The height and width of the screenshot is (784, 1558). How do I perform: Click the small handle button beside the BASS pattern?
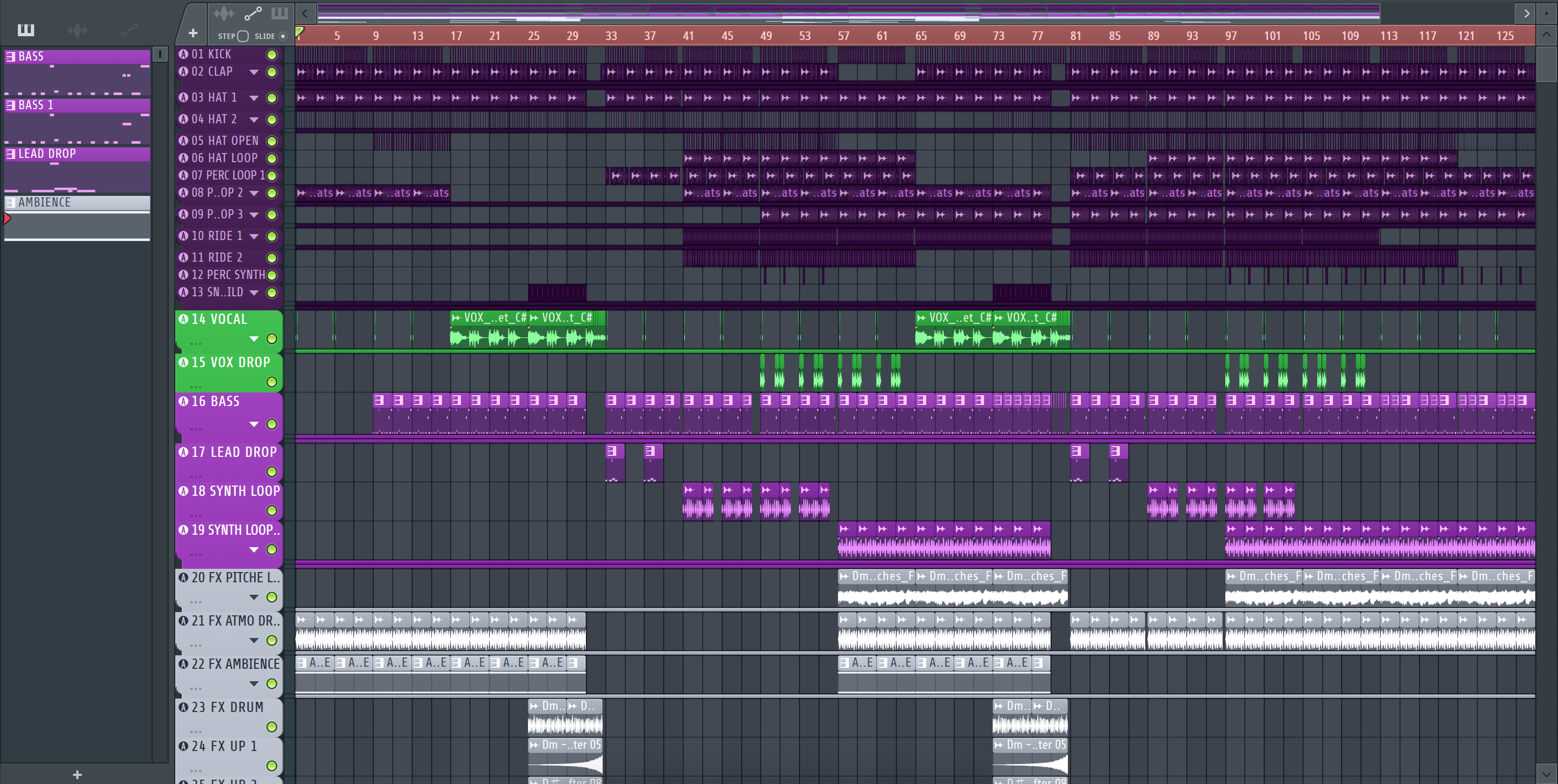tap(160, 55)
